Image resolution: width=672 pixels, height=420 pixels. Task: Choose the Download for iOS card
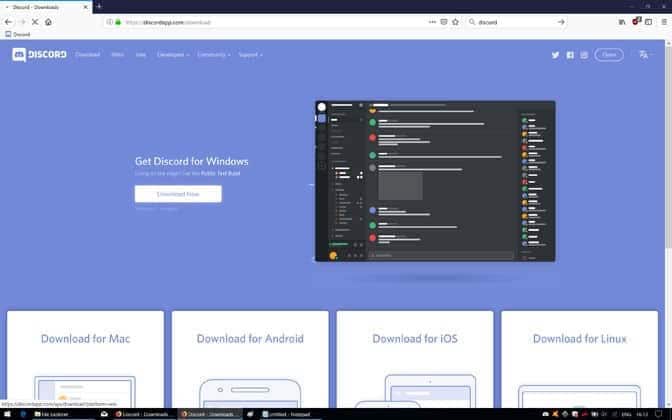415,359
